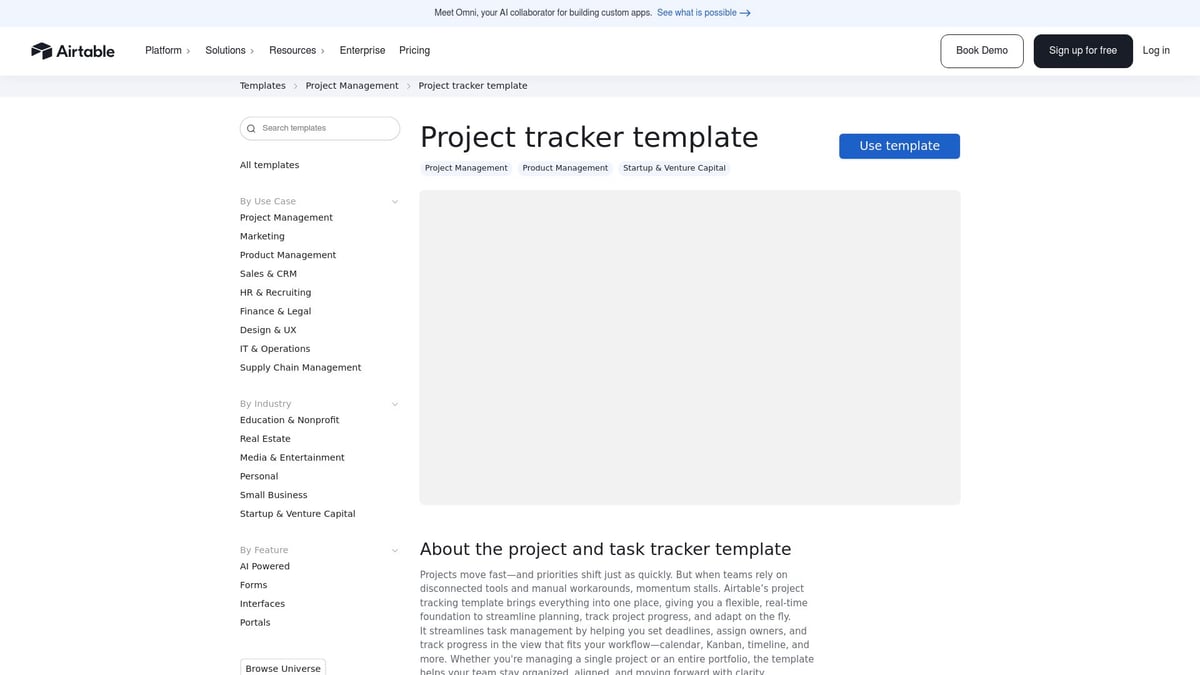Screen dimensions: 1200x675
Task: Click the blue Use template button
Action: coord(899,145)
